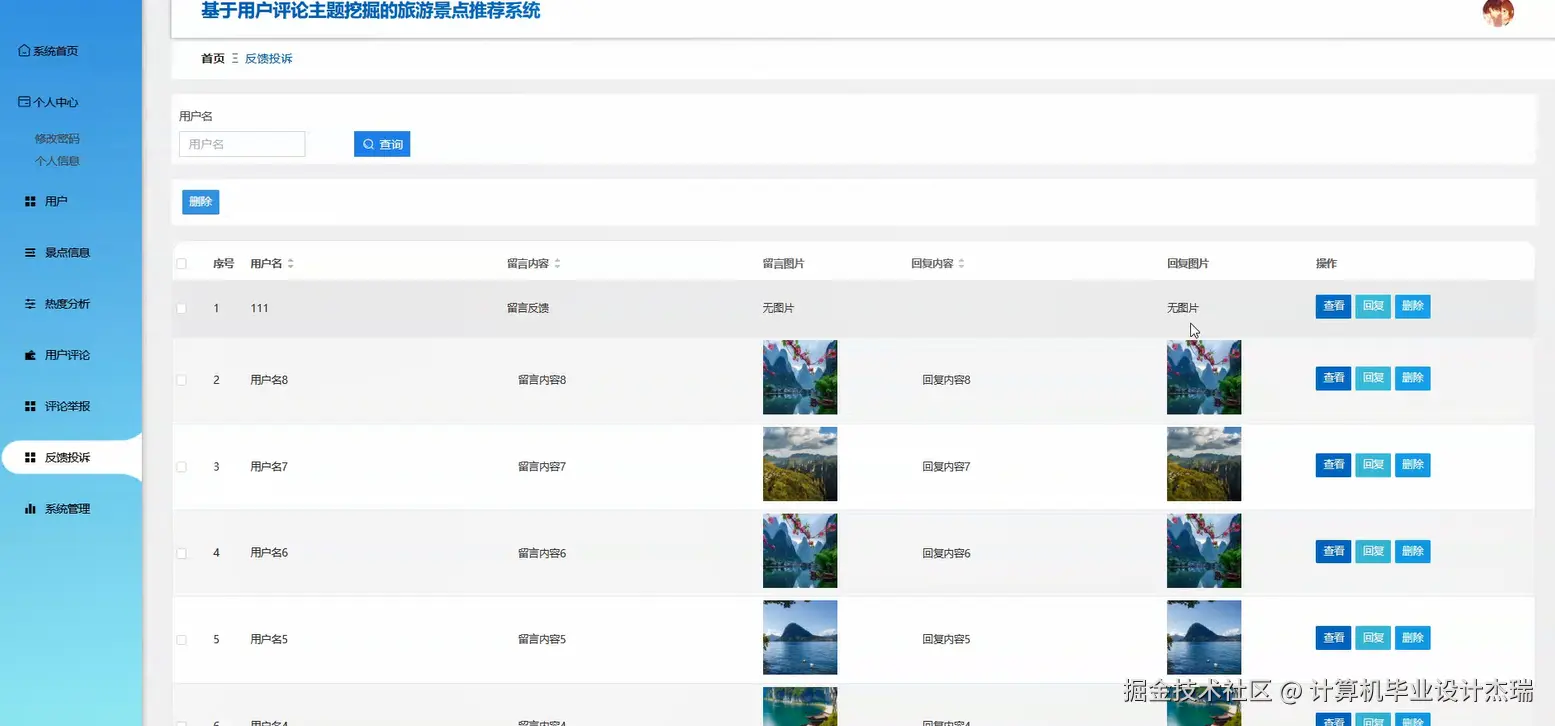Open 留言图片 thumbnail for 用户名5
This screenshot has width=1555, height=726.
800,638
